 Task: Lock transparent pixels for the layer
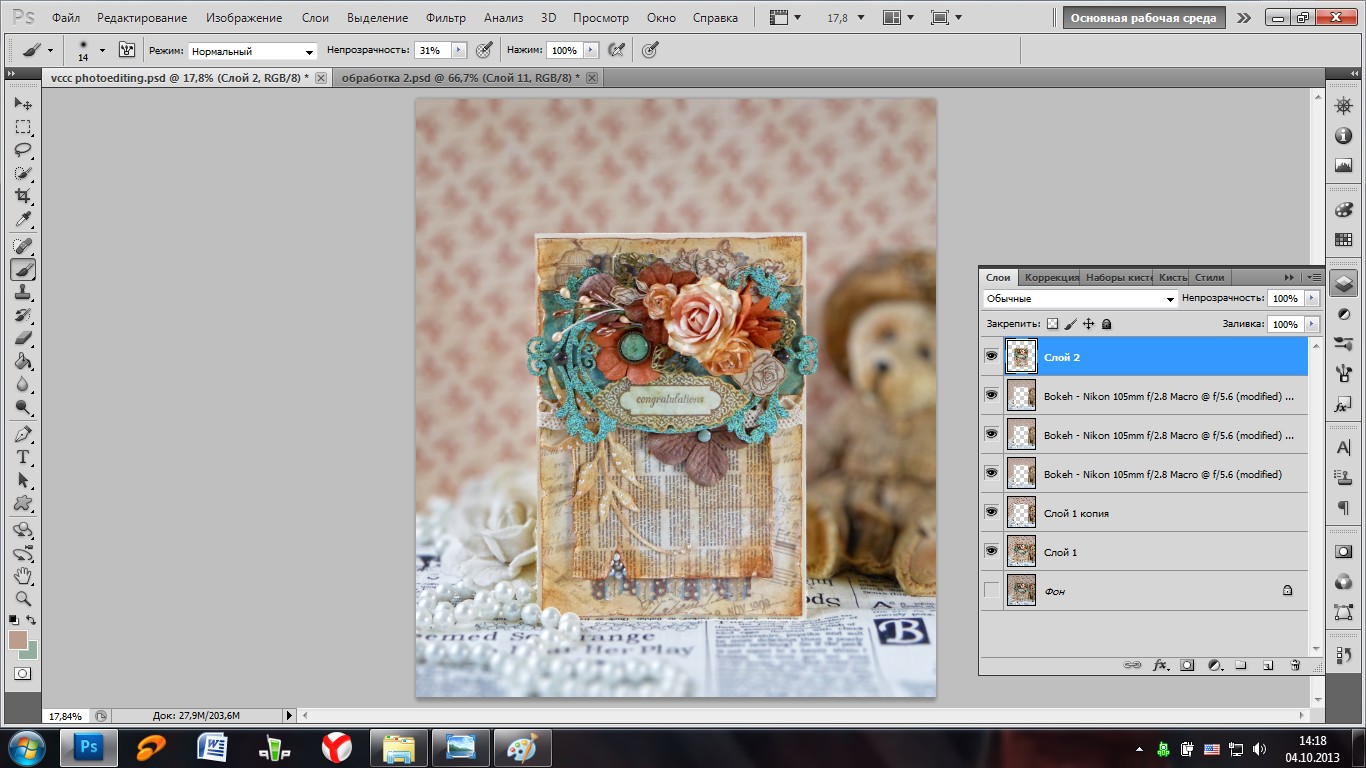coord(1052,324)
